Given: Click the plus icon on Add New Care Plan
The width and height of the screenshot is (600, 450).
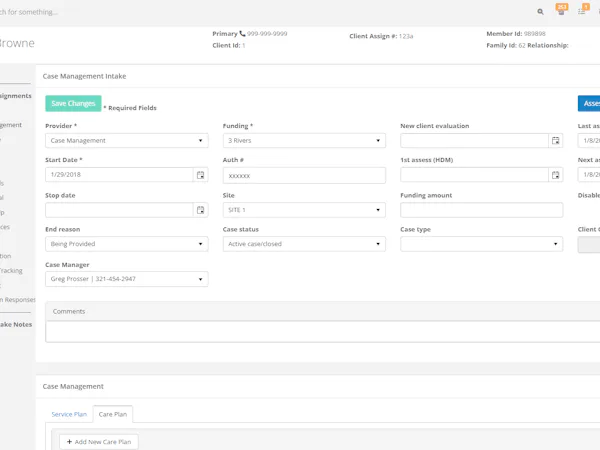Looking at the screenshot, I should 69,442.
